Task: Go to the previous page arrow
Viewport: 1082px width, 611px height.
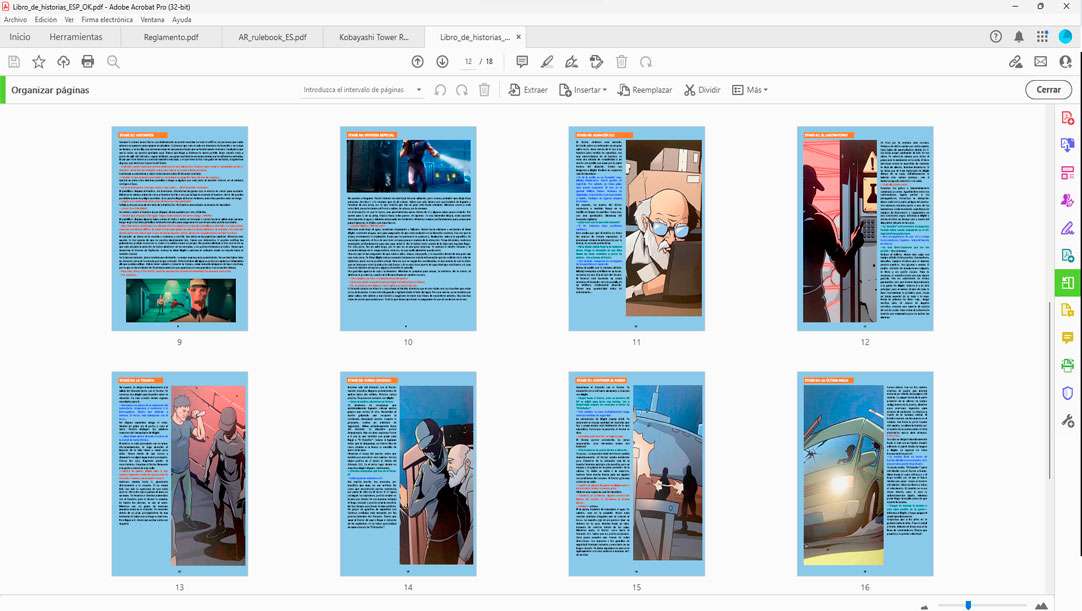Action: click(417, 62)
